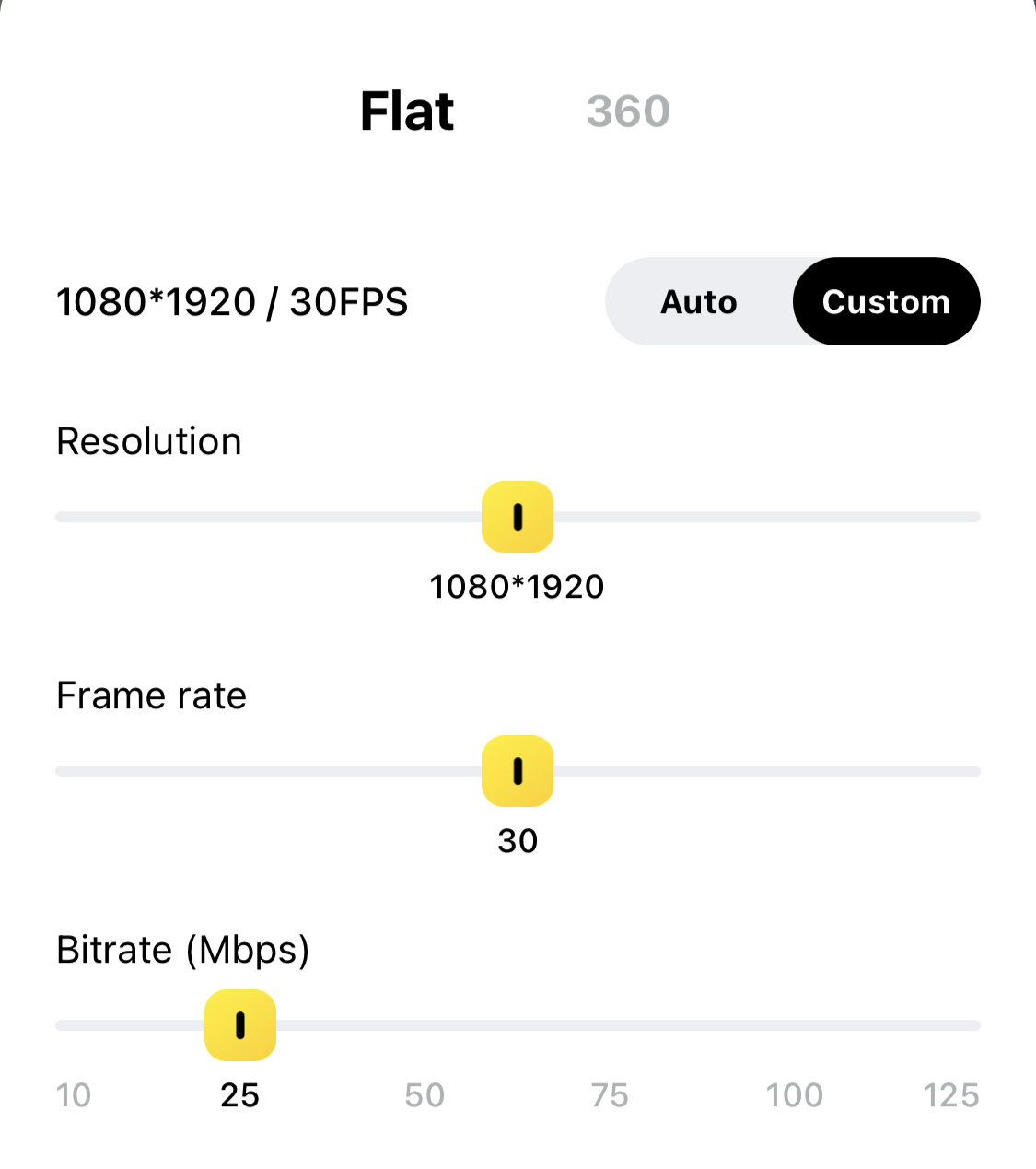
Task: Click the 1080*1920 value under Resolution slider
Action: tap(517, 587)
